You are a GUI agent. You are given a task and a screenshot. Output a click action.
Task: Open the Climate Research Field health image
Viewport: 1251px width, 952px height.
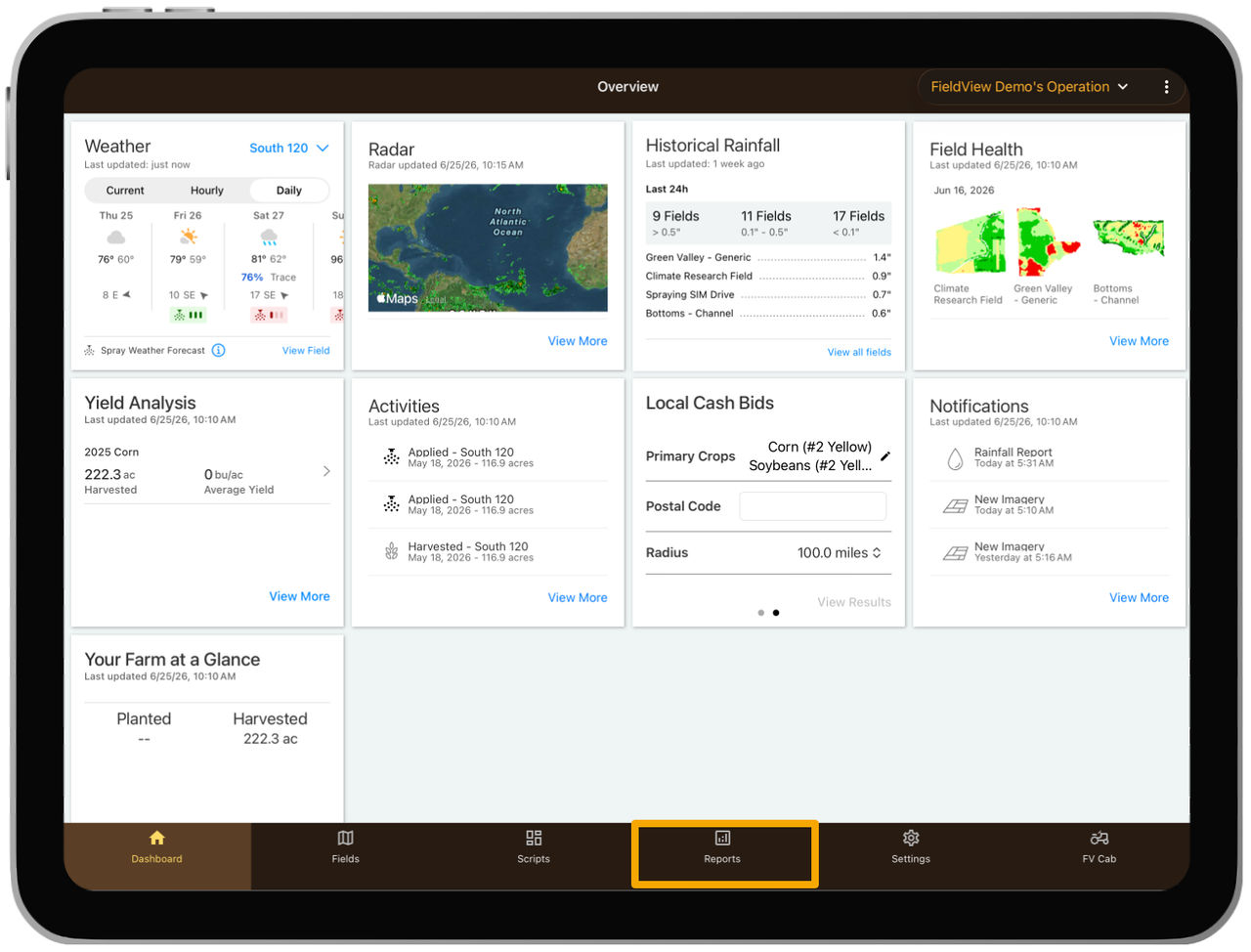click(x=971, y=241)
